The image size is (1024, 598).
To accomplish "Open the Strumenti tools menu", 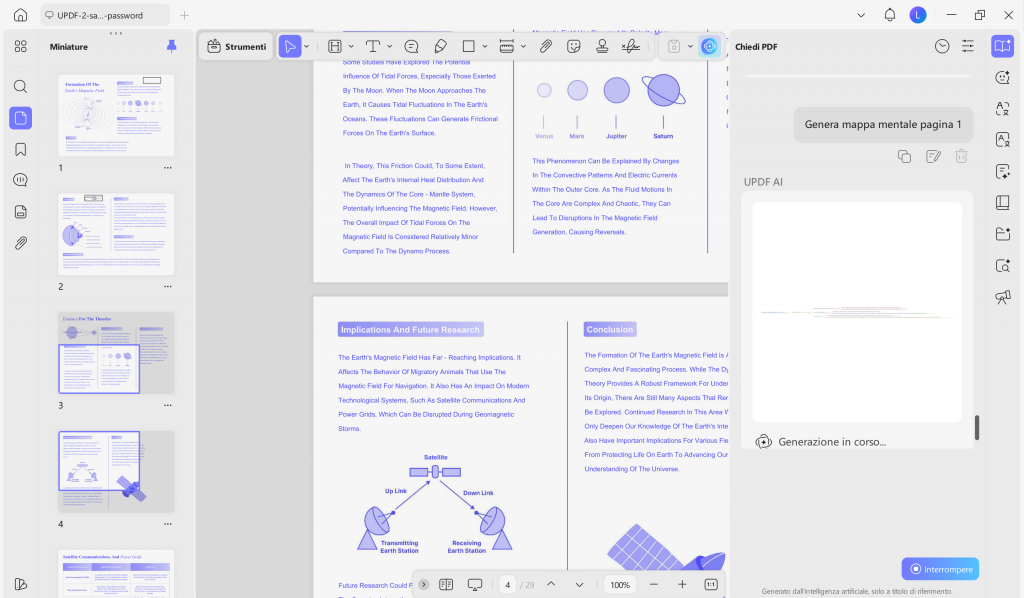I will [x=236, y=46].
